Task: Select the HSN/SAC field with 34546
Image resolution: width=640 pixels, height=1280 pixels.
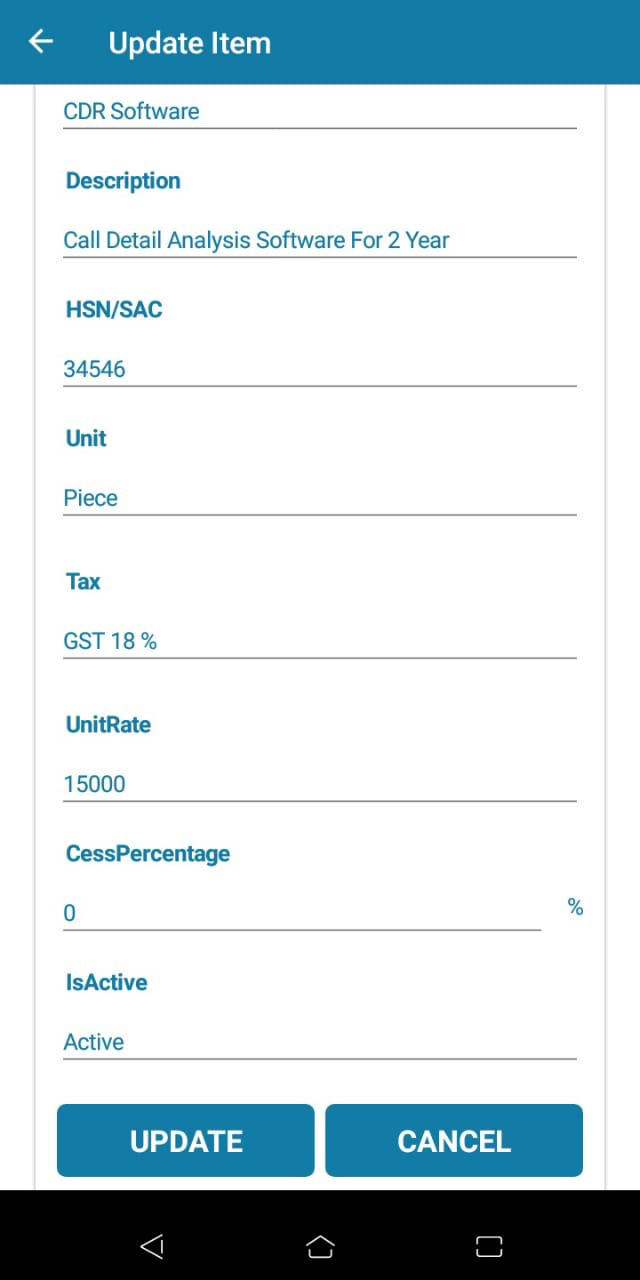Action: click(x=319, y=369)
